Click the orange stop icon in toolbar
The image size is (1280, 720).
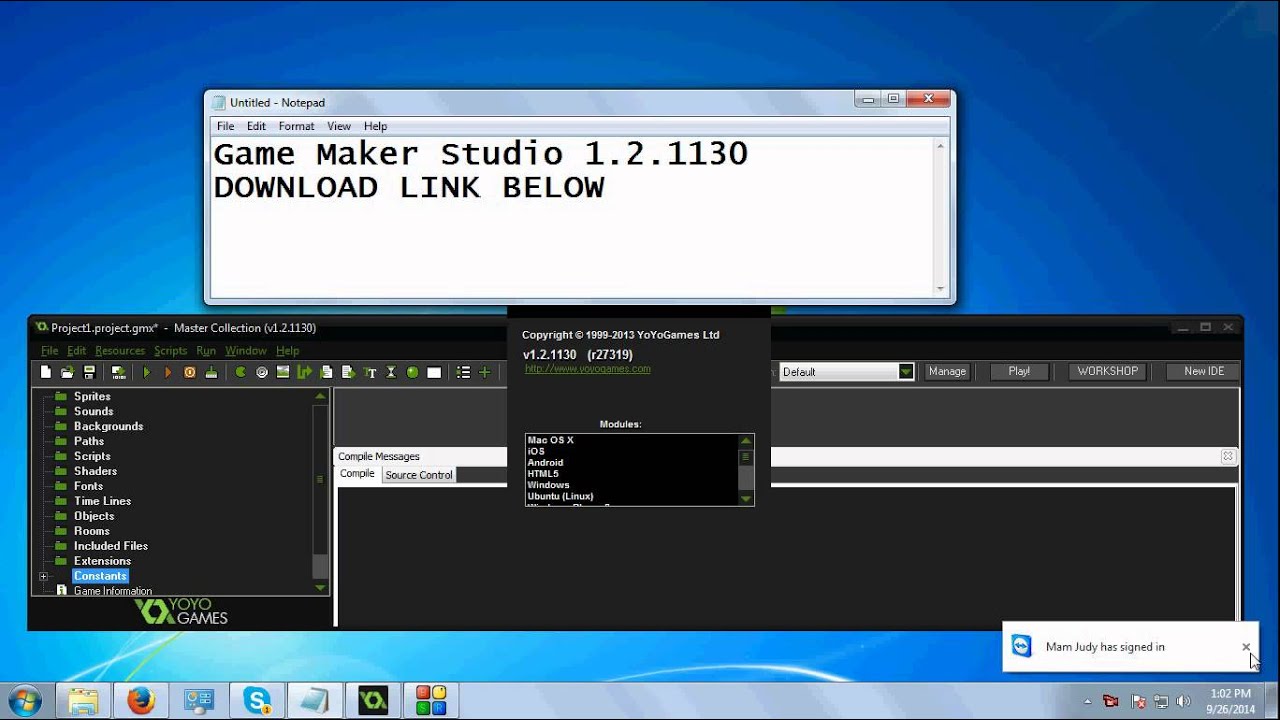click(190, 372)
